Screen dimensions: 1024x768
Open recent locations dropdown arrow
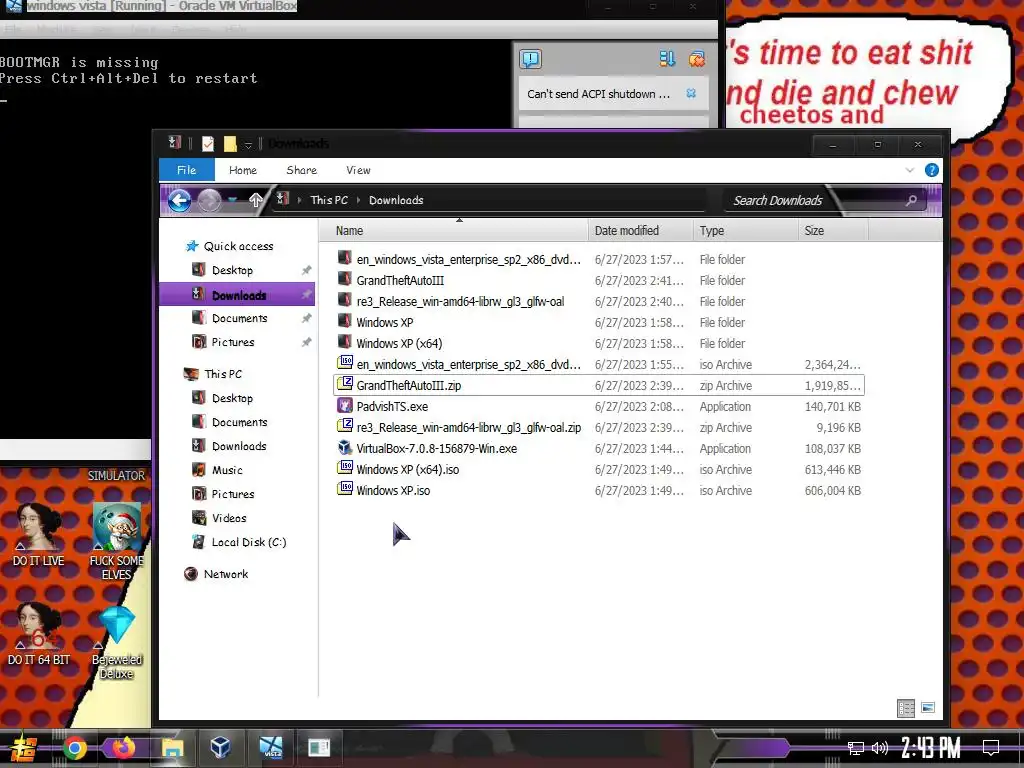tap(232, 200)
